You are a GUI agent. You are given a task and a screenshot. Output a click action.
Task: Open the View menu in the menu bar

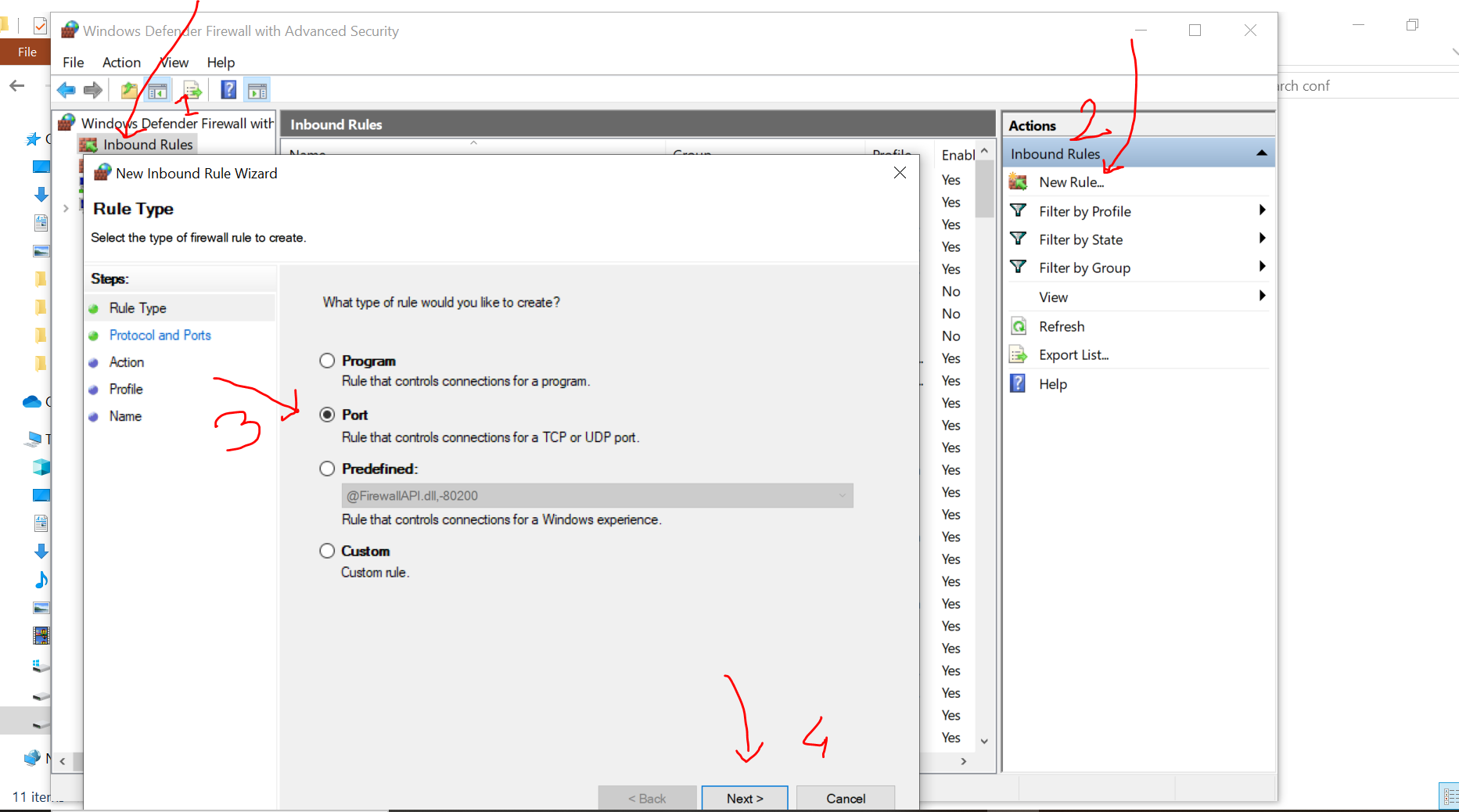coord(174,63)
